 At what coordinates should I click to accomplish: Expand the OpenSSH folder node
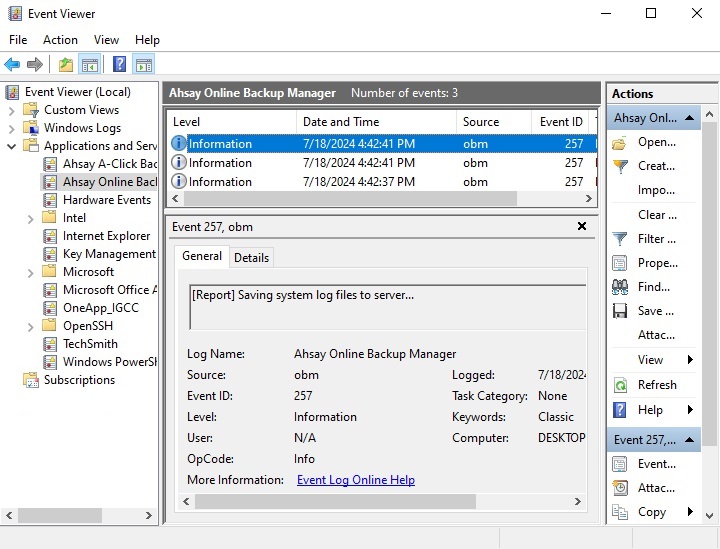[30, 326]
